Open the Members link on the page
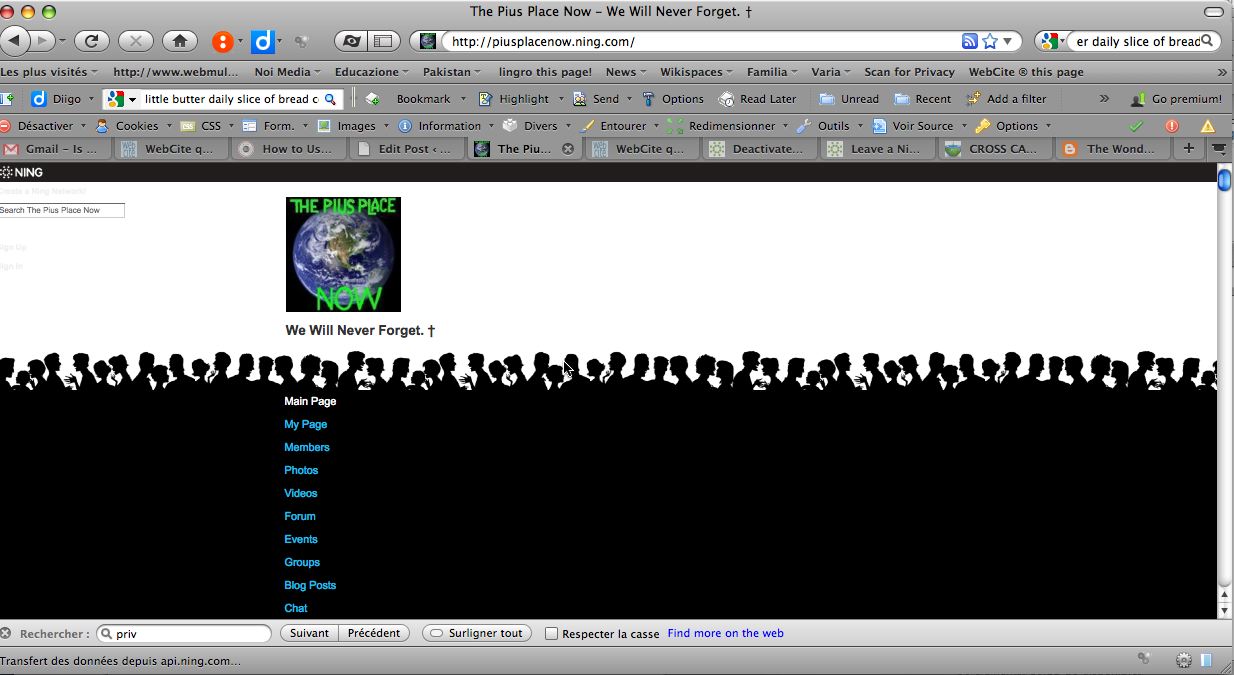The image size is (1234, 675). tap(307, 447)
